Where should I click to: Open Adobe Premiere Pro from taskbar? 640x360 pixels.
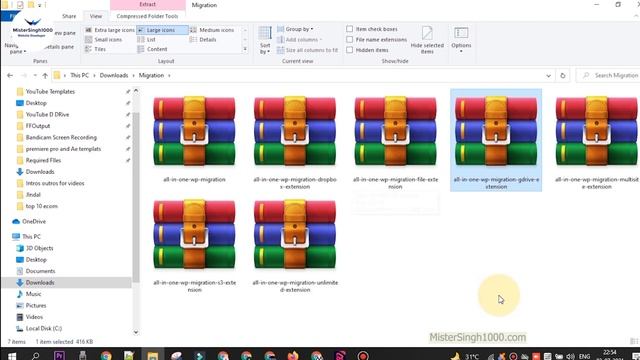(59, 356)
